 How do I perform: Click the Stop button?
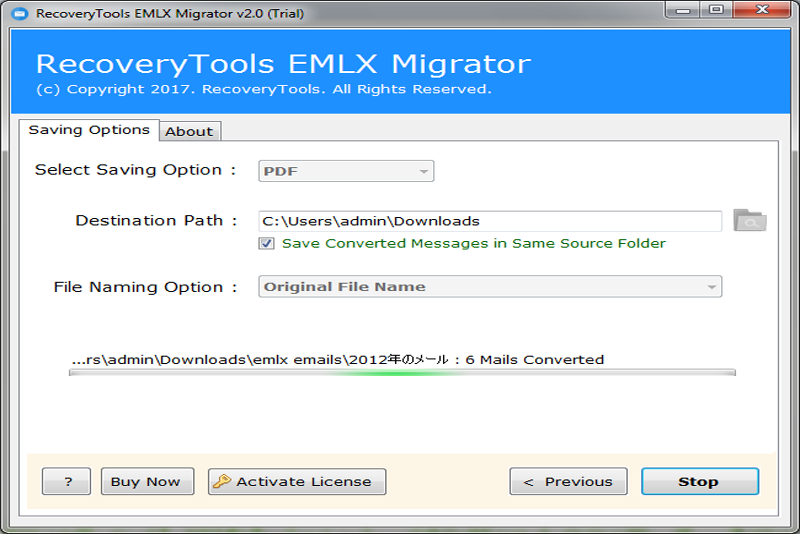point(699,481)
